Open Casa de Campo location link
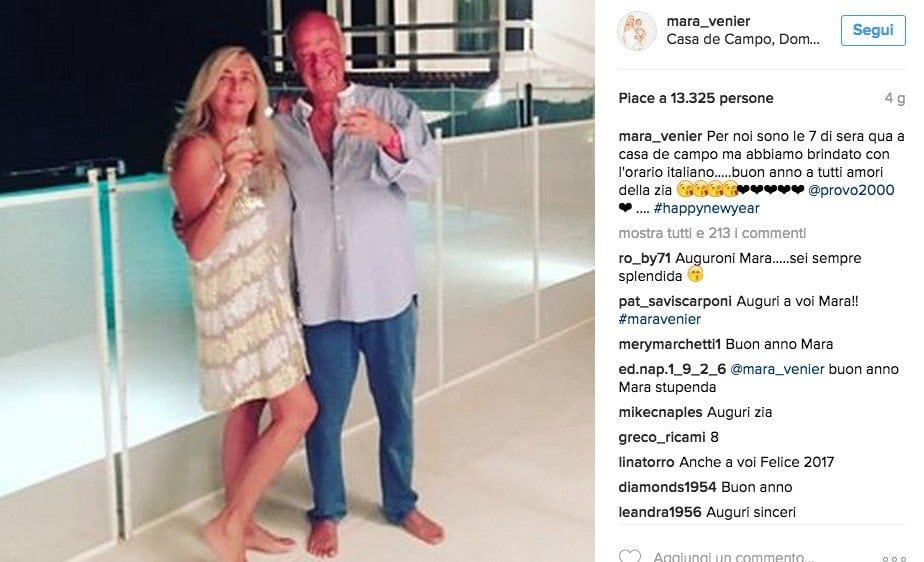The image size is (924, 562). click(x=742, y=39)
